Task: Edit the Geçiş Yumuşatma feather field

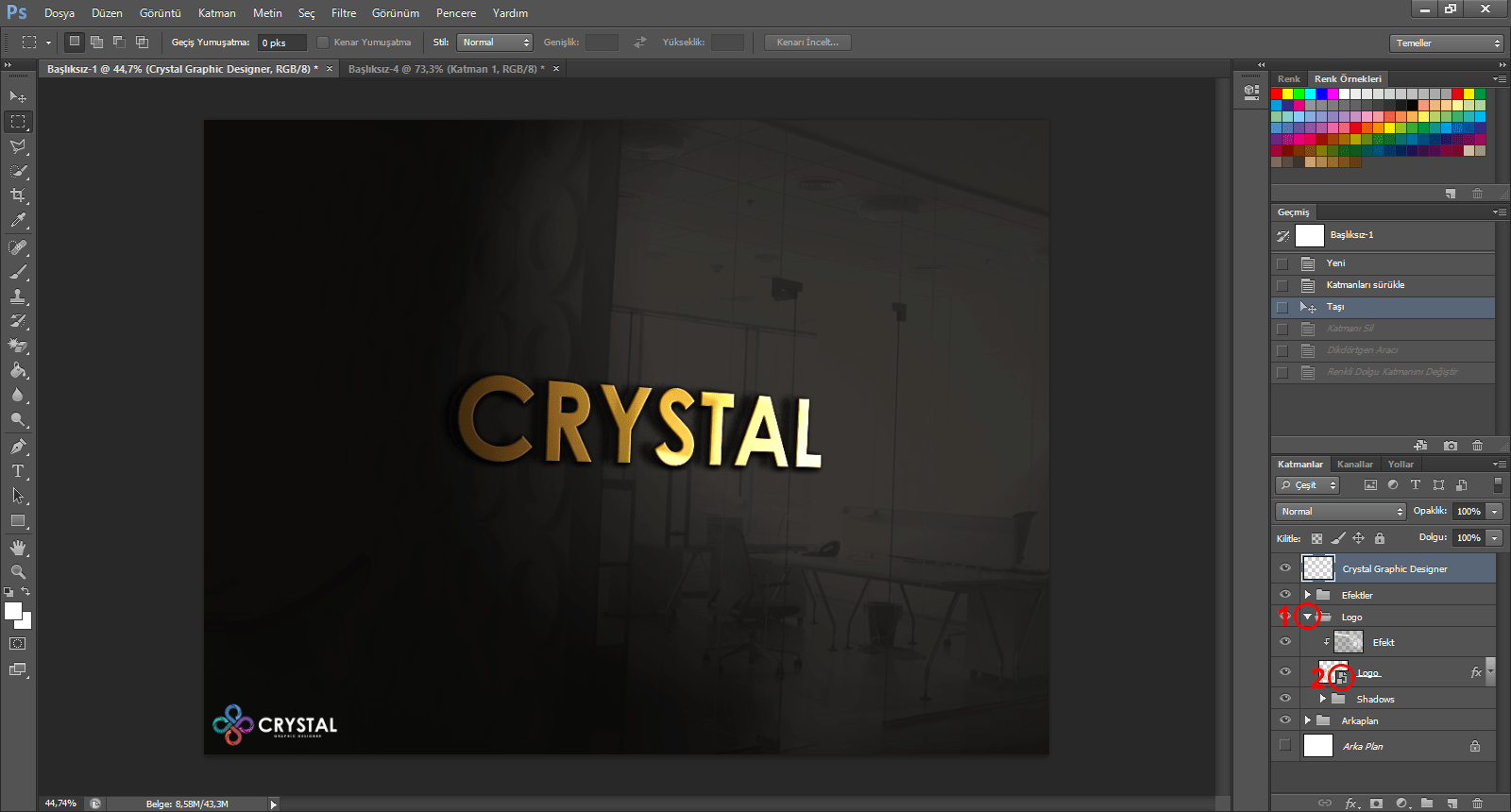Action: coord(282,42)
